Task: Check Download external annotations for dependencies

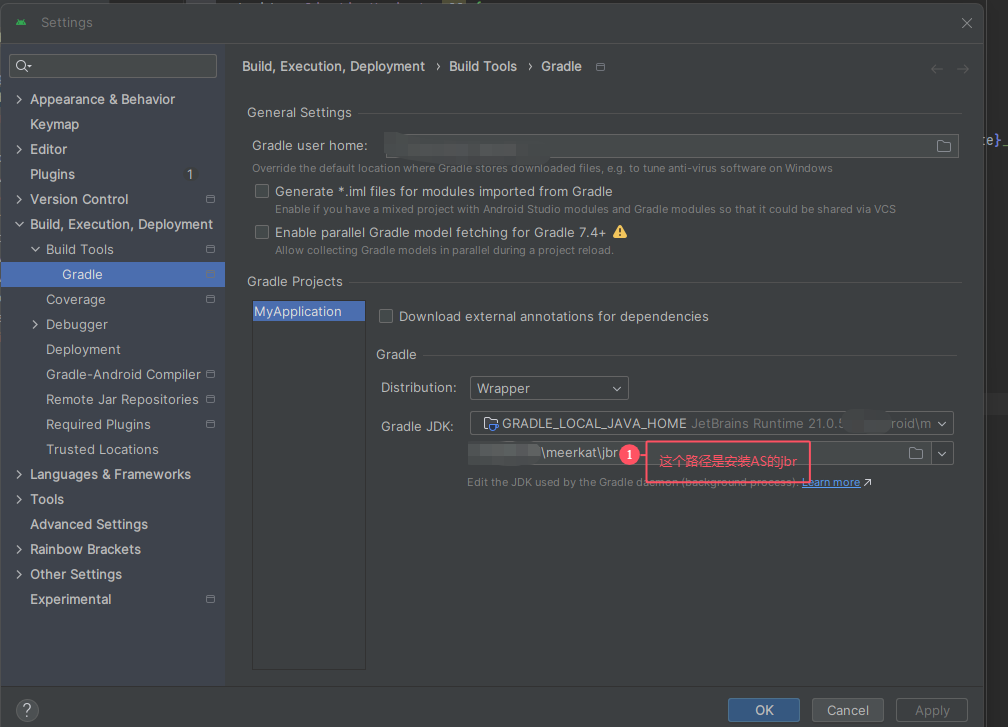Action: pos(386,315)
